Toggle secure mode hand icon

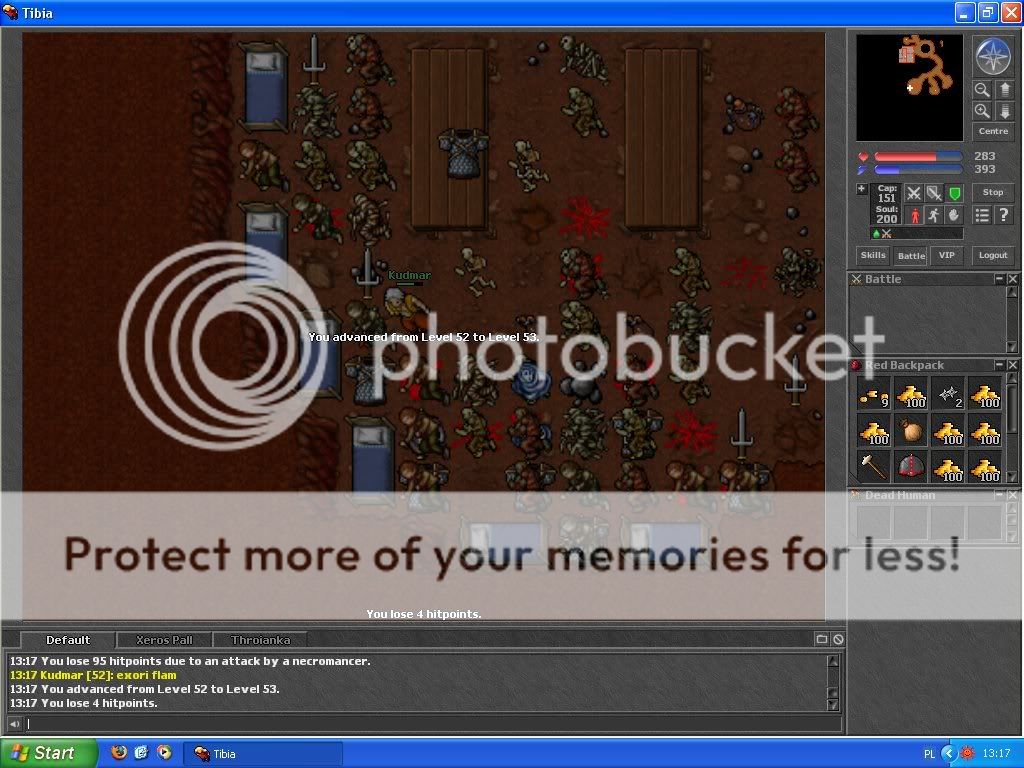(x=955, y=215)
